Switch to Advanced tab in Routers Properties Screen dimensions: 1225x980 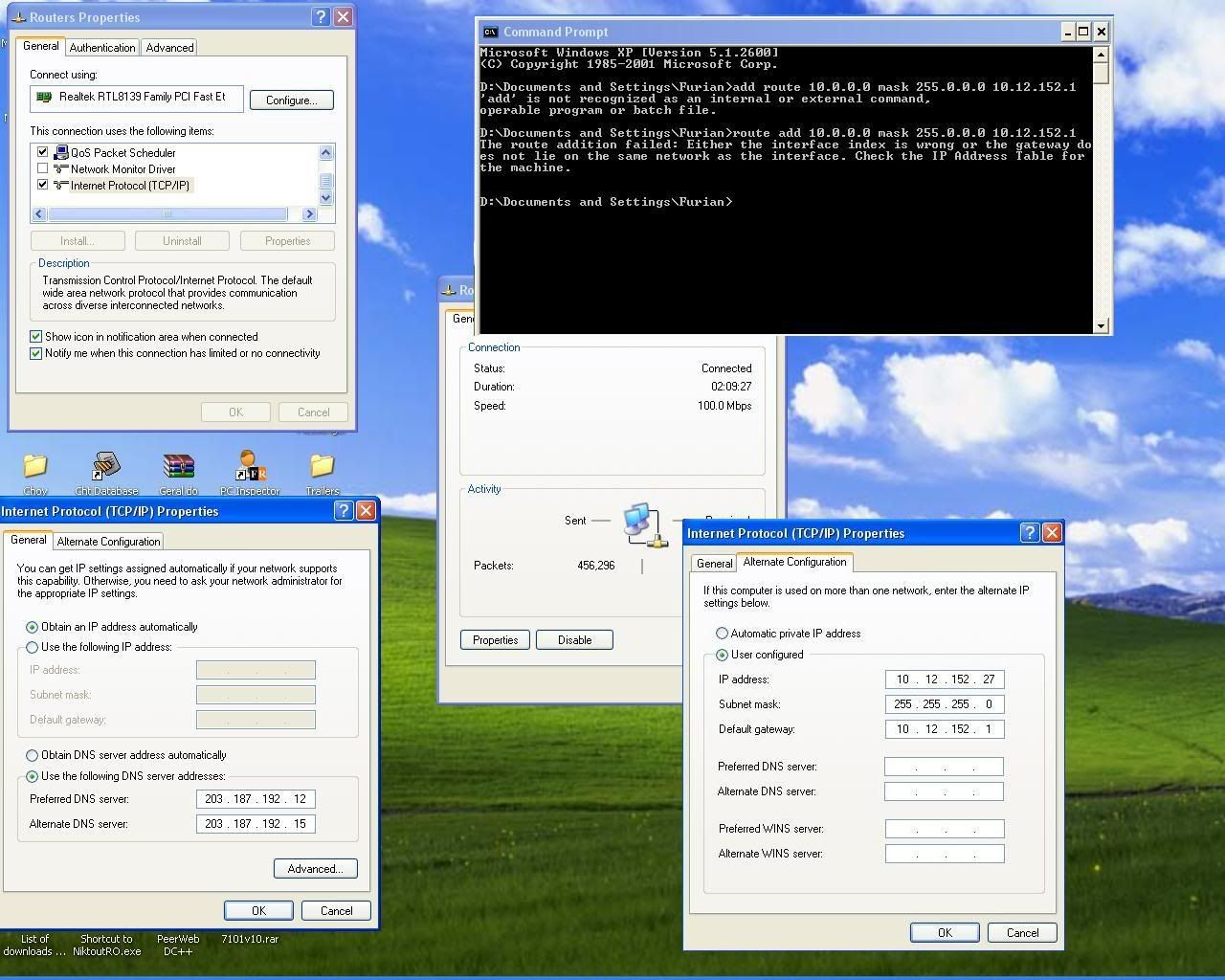(x=169, y=47)
